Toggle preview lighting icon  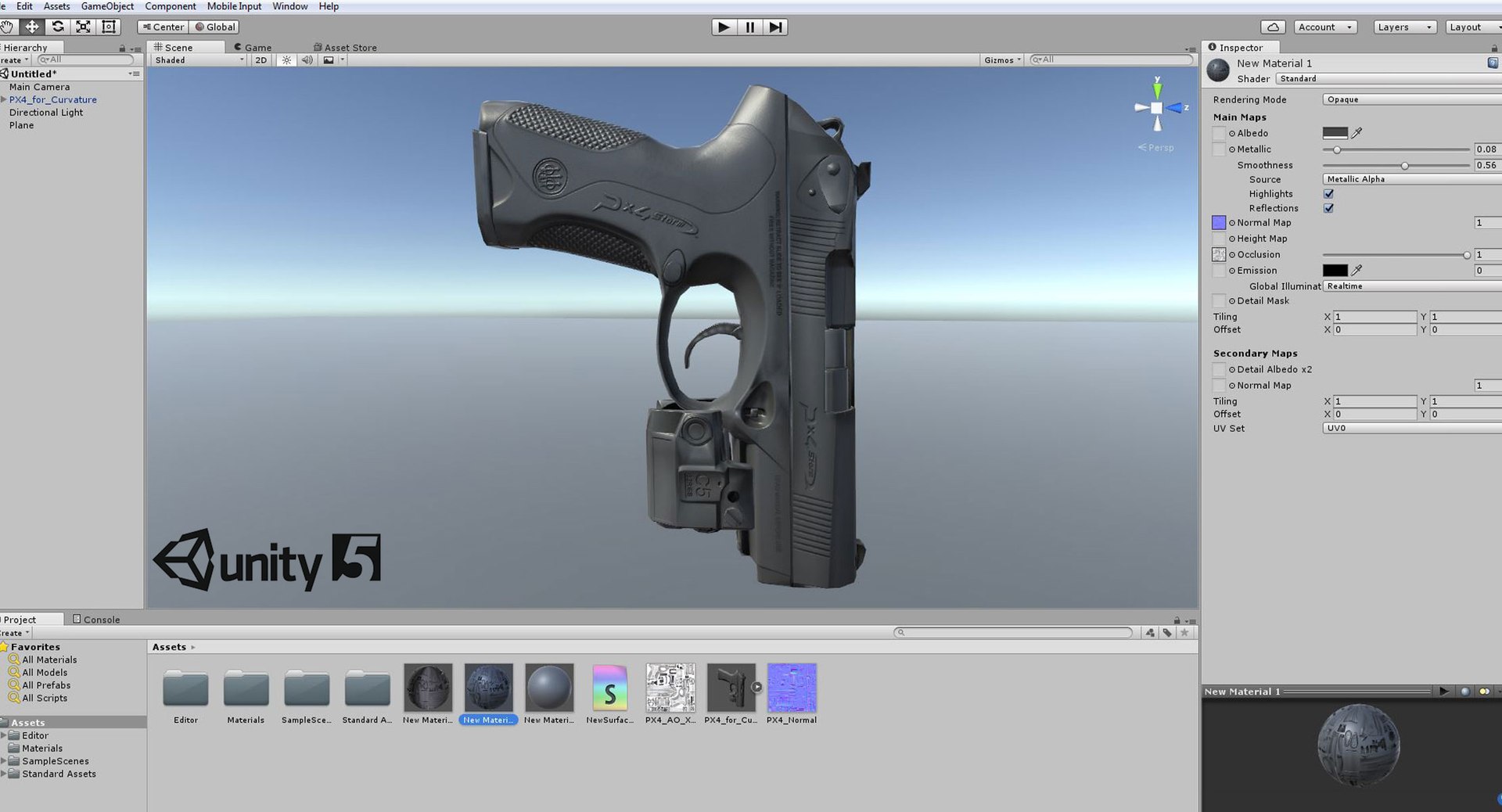[1483, 692]
